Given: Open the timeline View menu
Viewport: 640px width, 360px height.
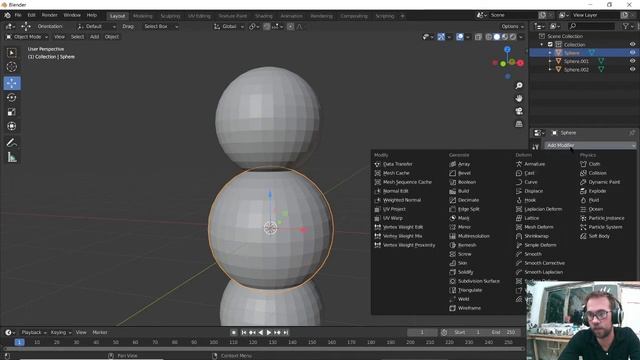Looking at the screenshot, I should [81, 333].
